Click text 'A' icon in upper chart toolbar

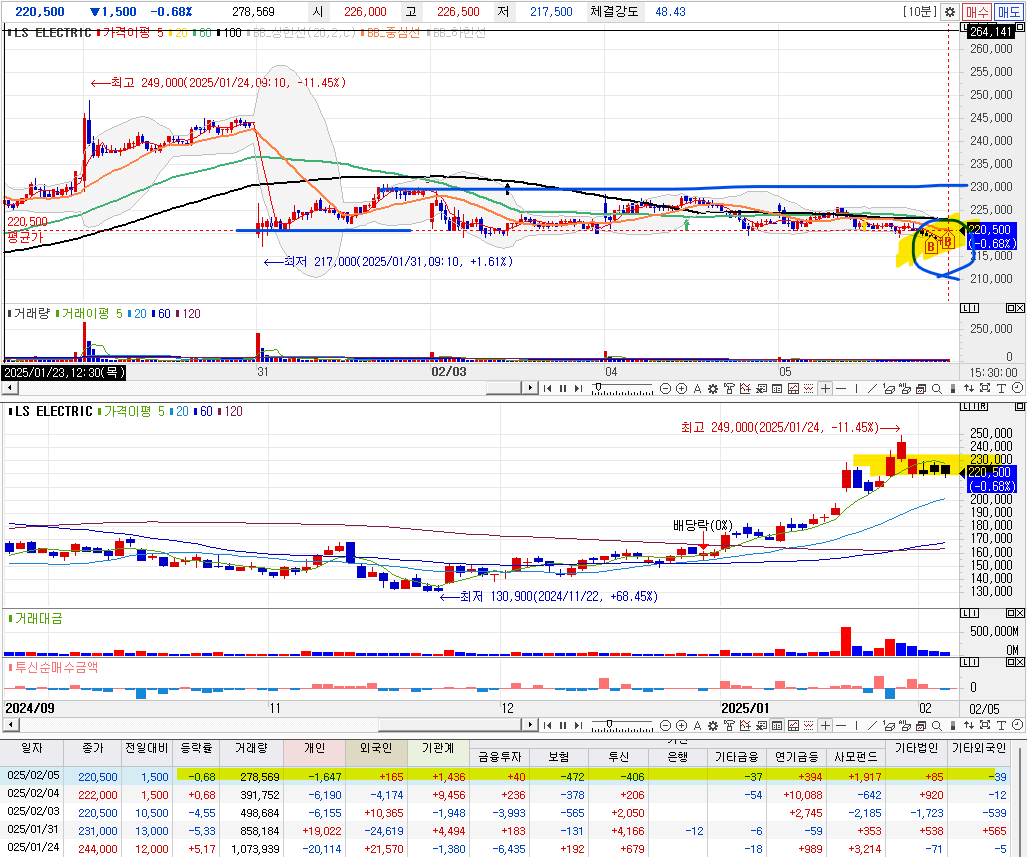pyautogui.click(x=697, y=389)
